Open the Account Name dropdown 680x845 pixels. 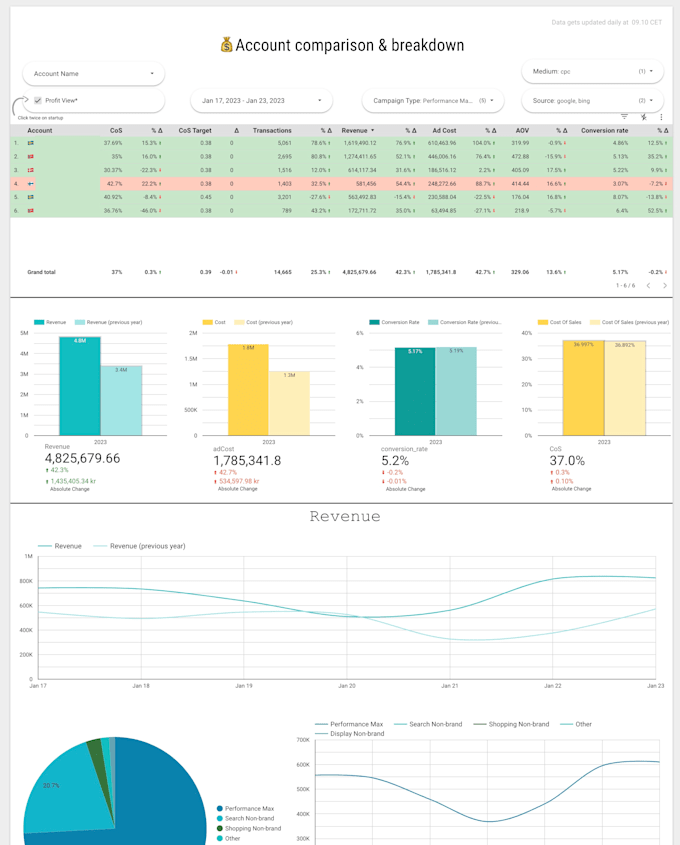point(93,74)
